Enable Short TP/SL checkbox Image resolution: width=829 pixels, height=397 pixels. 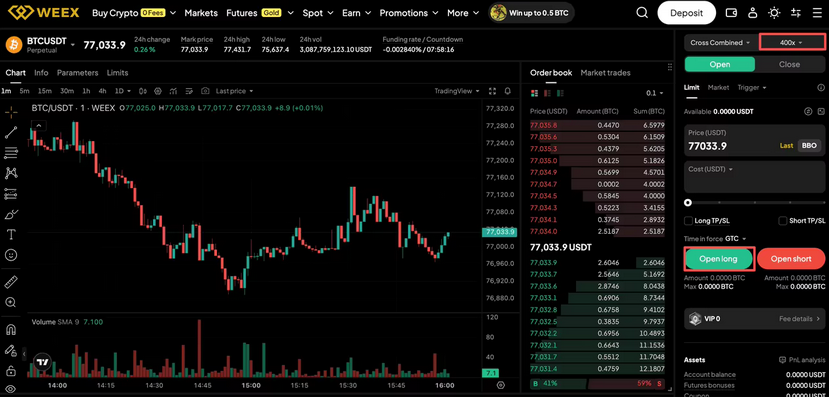point(783,220)
